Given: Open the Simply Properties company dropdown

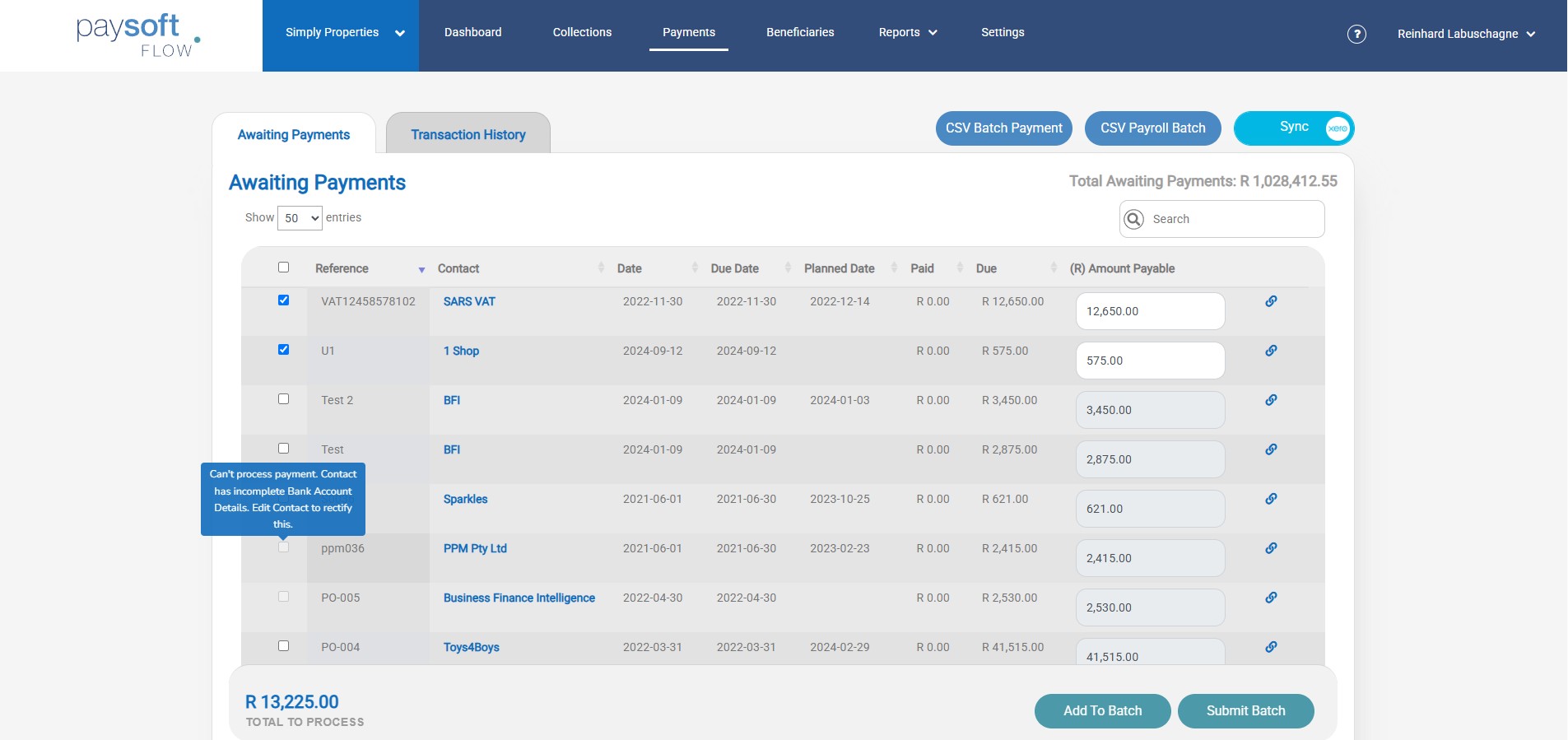Looking at the screenshot, I should click(341, 35).
